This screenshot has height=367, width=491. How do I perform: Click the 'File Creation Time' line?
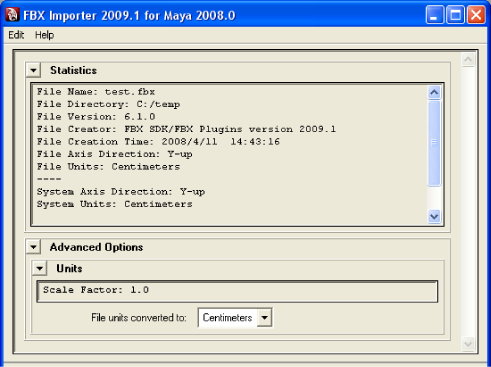pyautogui.click(x=158, y=142)
